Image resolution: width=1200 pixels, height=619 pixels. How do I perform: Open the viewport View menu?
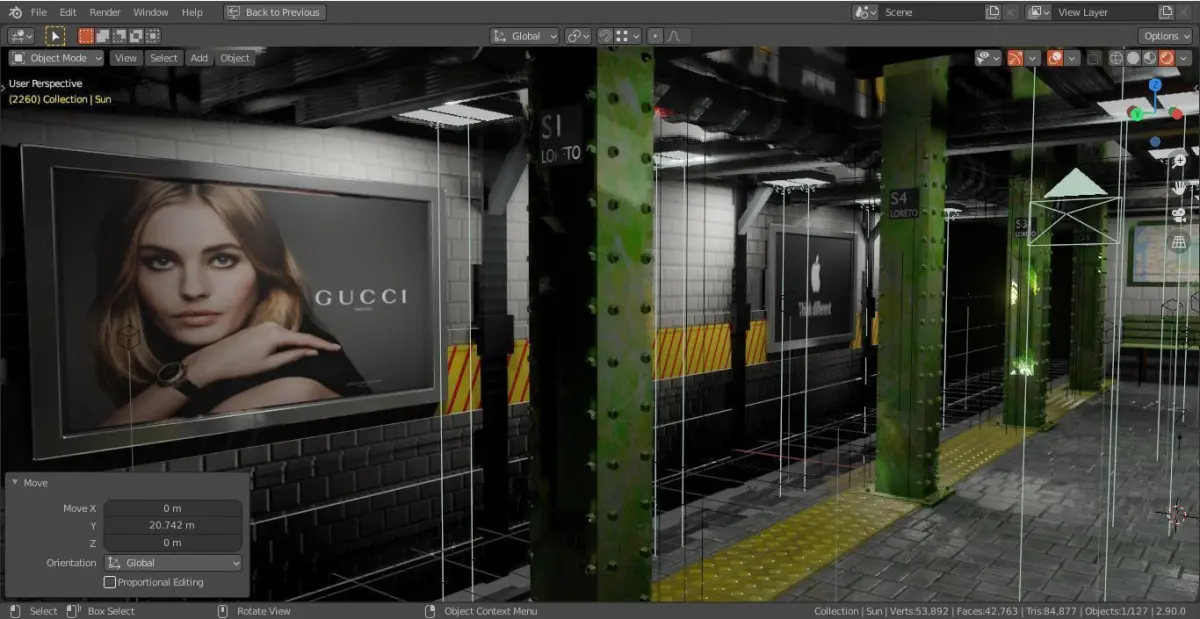pos(125,58)
